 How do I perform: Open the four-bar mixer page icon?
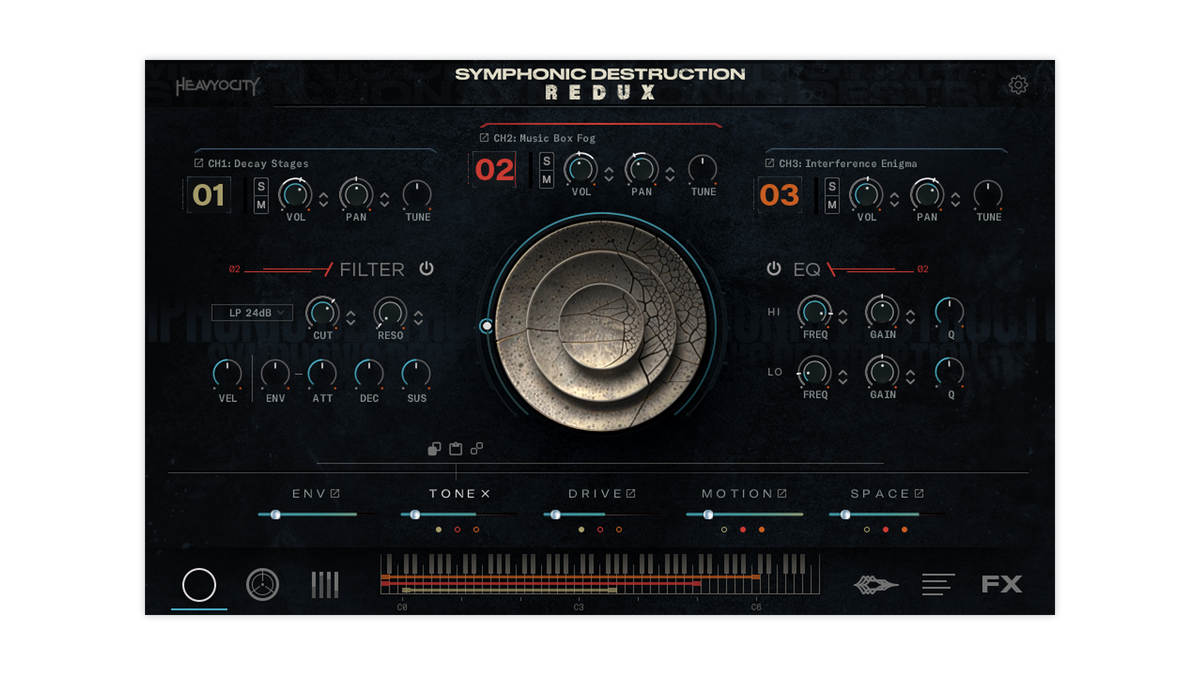[x=325, y=585]
